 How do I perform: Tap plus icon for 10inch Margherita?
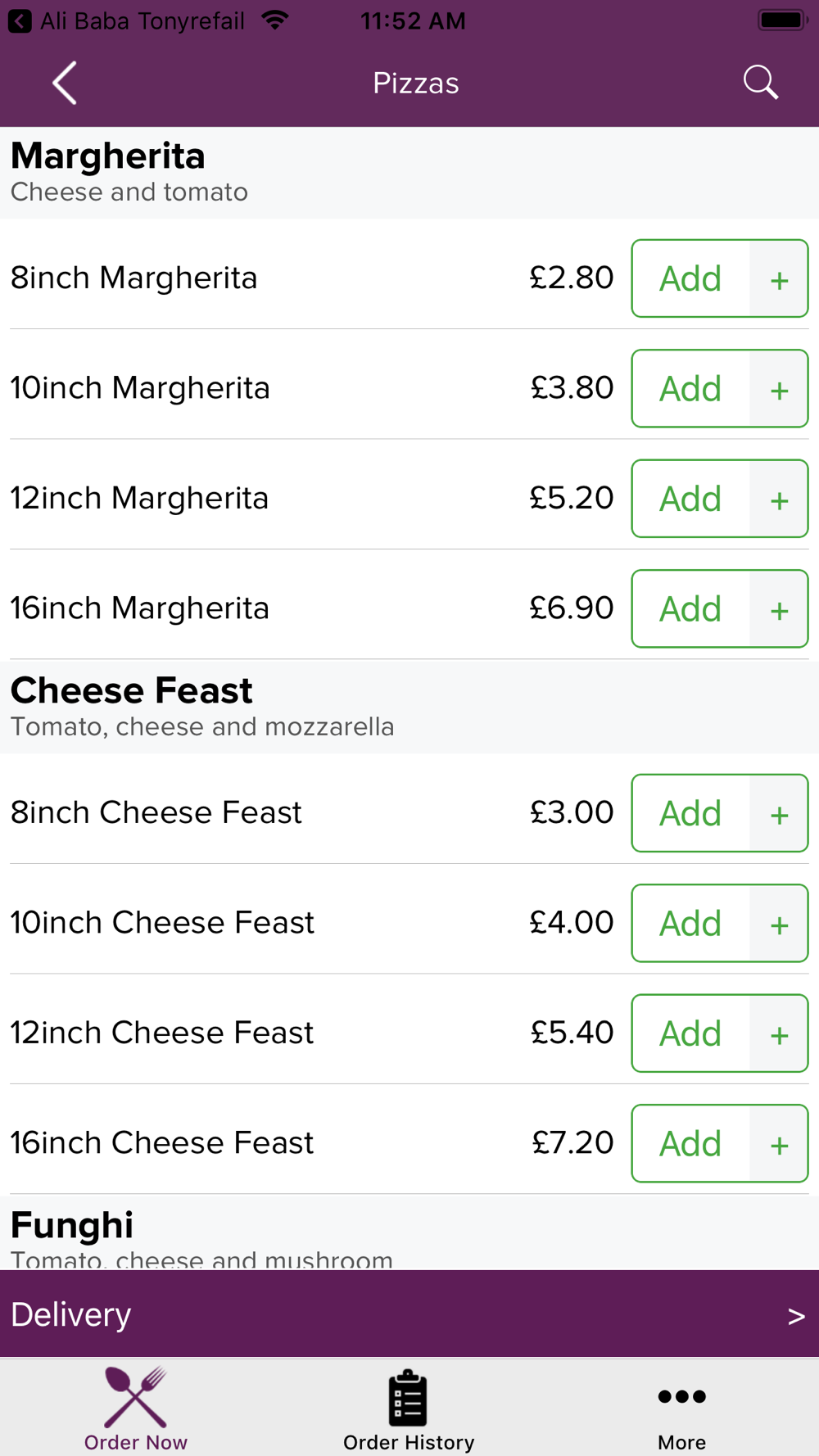click(779, 390)
